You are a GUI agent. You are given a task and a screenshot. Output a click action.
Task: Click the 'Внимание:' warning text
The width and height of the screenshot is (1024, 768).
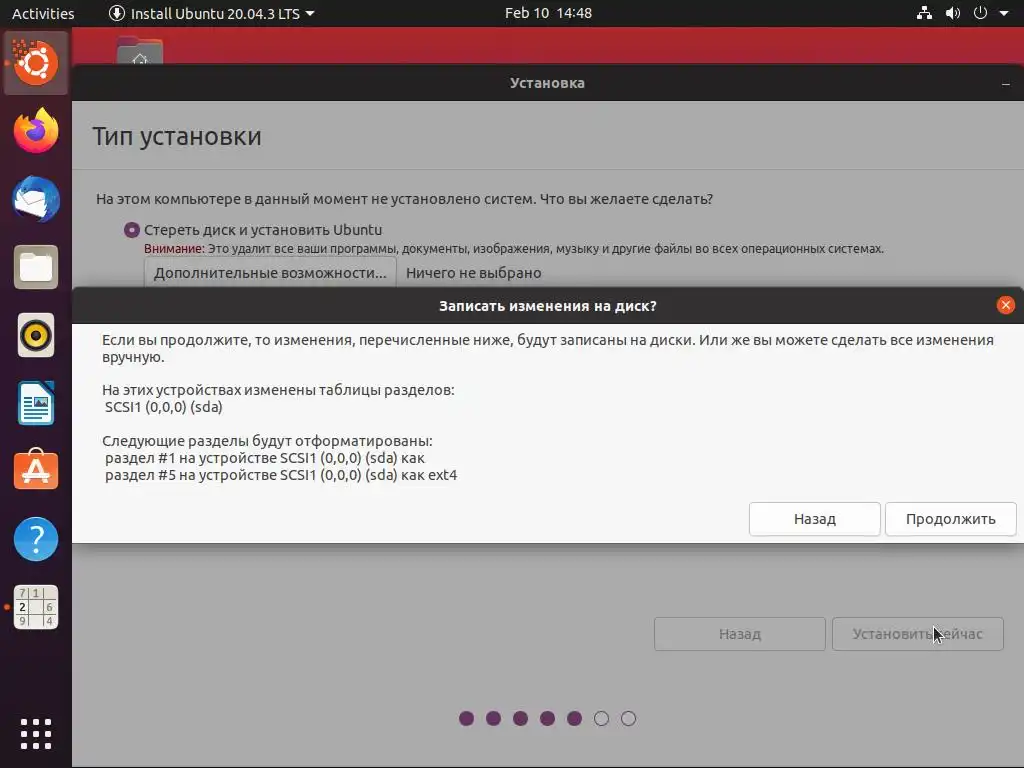point(174,249)
